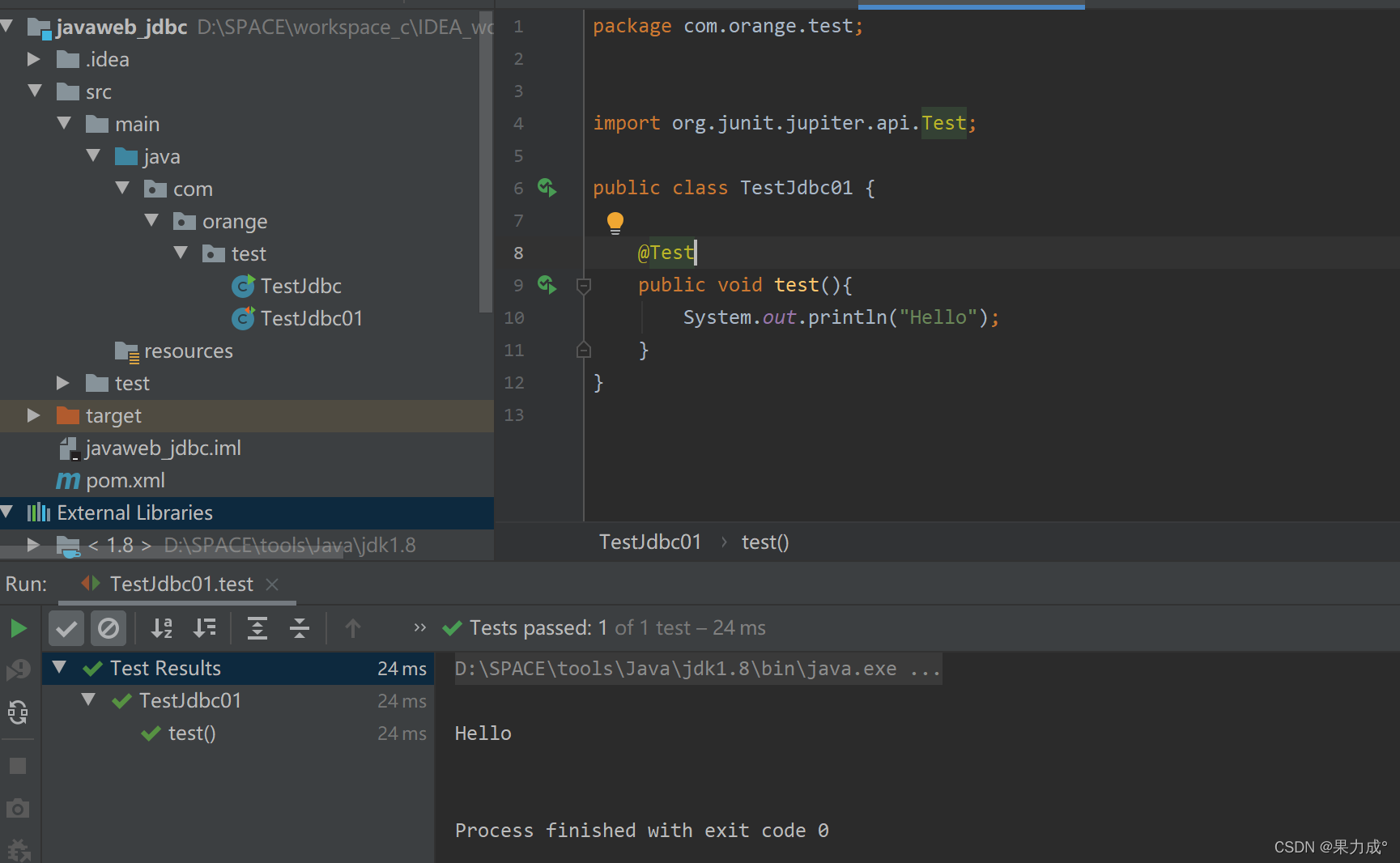Image resolution: width=1400 pixels, height=863 pixels.
Task: Dump threads camera icon
Action: click(x=18, y=808)
